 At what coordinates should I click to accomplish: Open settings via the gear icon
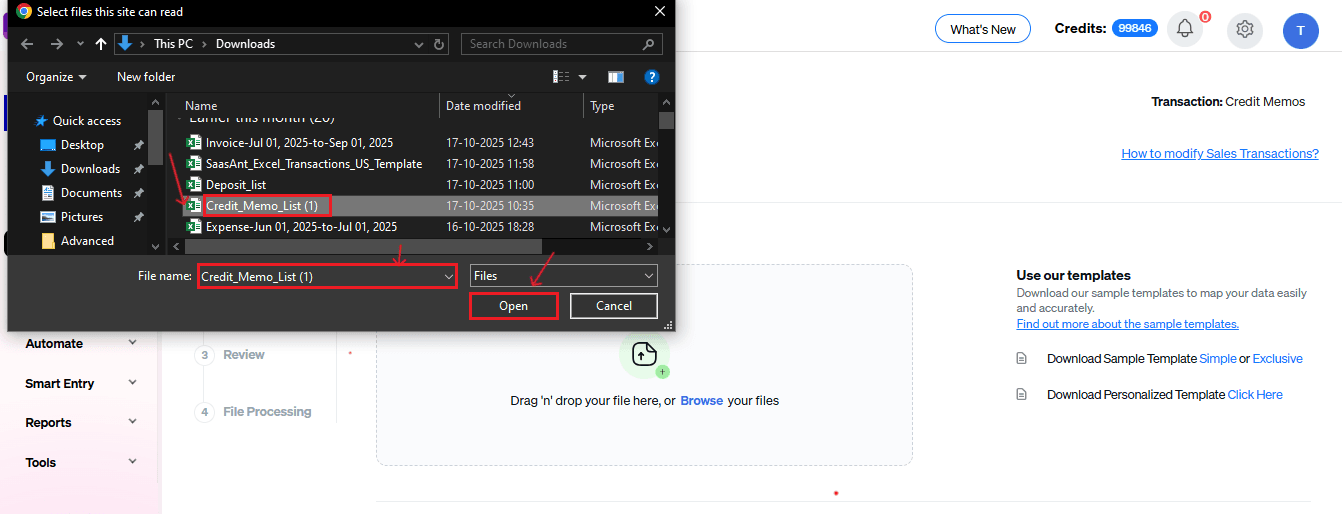1245,29
